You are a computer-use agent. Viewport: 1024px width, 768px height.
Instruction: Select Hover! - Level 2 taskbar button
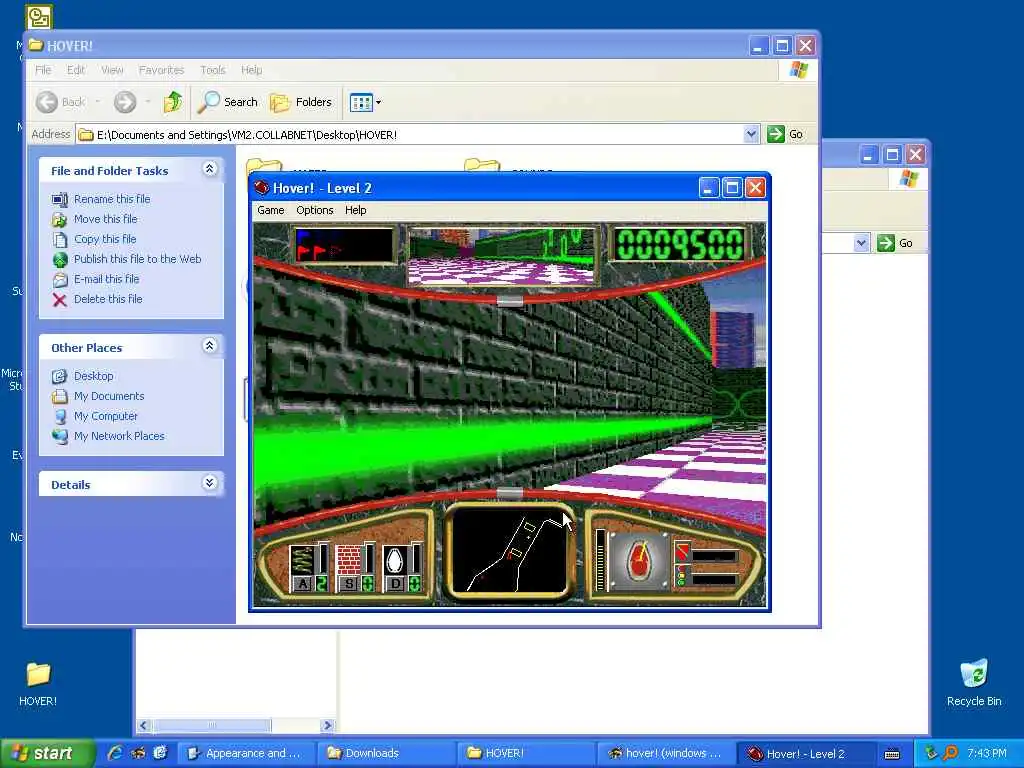point(805,754)
